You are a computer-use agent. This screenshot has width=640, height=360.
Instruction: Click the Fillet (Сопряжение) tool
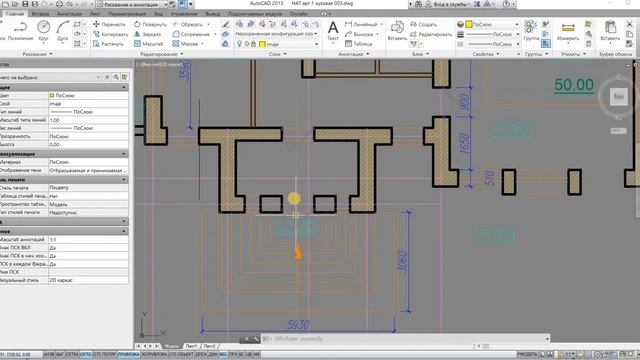(x=191, y=34)
